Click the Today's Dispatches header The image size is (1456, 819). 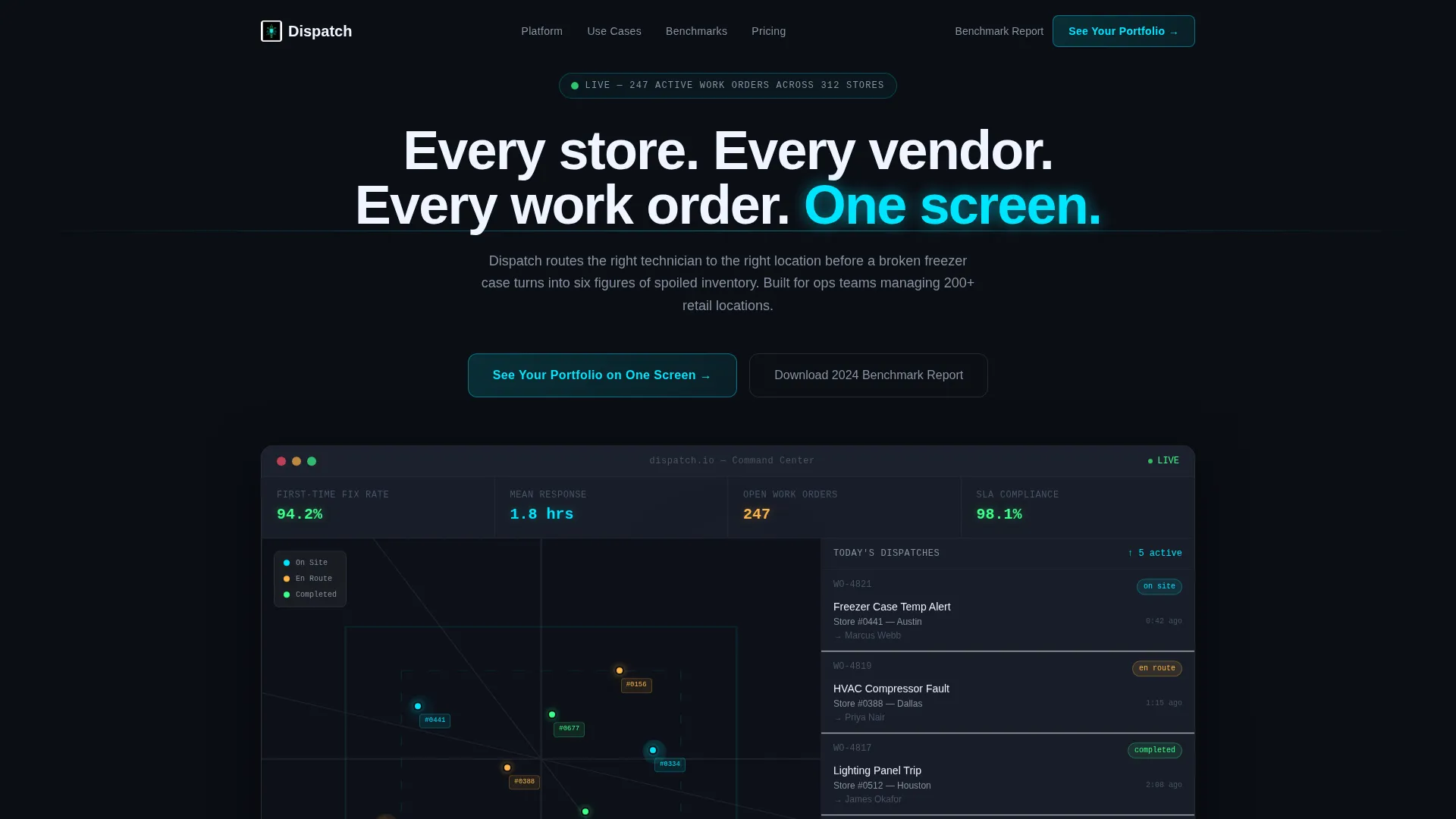click(x=886, y=554)
